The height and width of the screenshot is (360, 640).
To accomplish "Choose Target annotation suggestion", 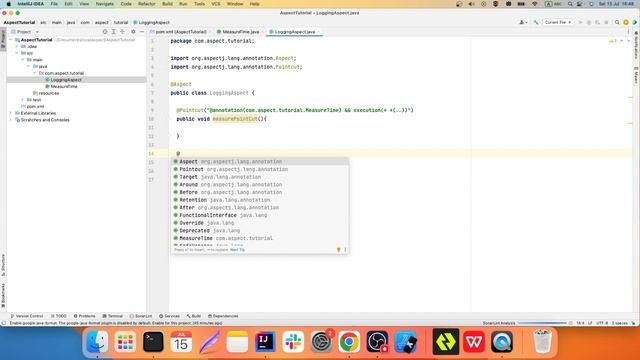I will point(260,177).
